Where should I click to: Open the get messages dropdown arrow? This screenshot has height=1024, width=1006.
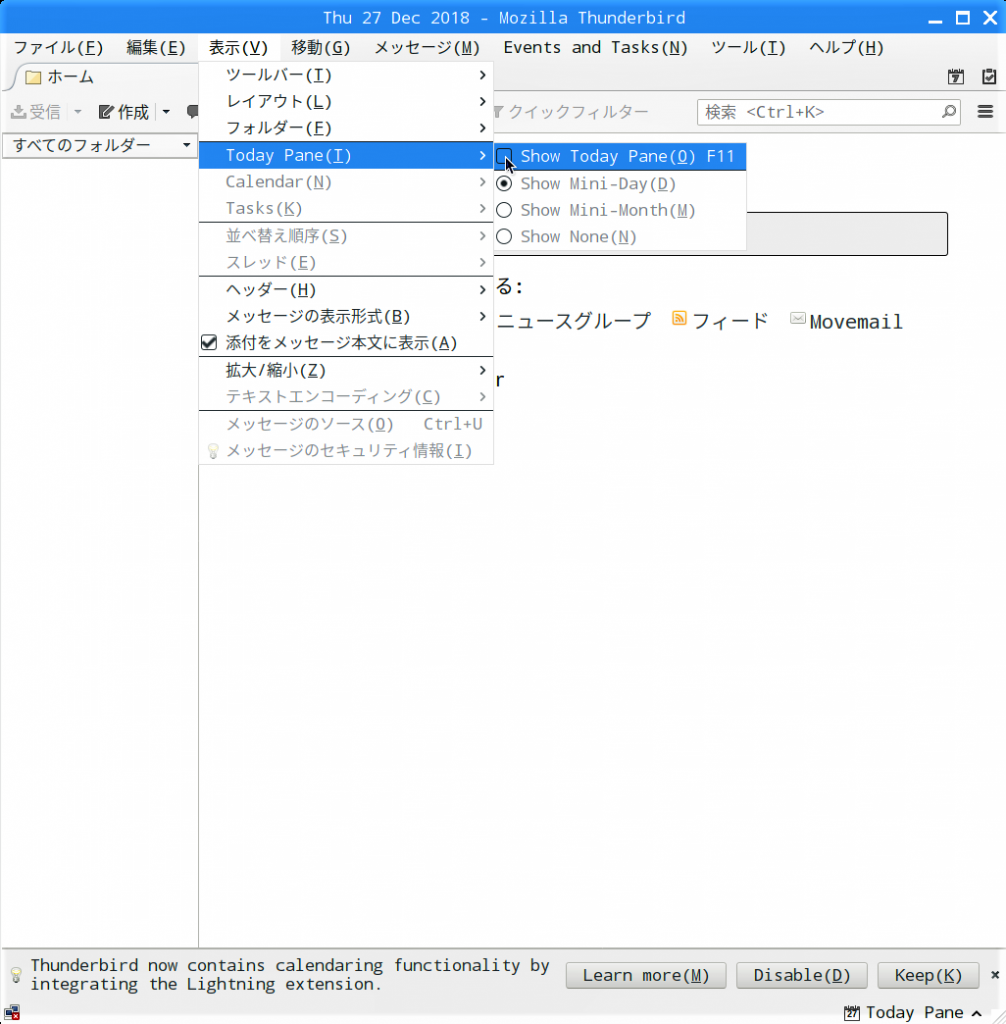pos(78,112)
